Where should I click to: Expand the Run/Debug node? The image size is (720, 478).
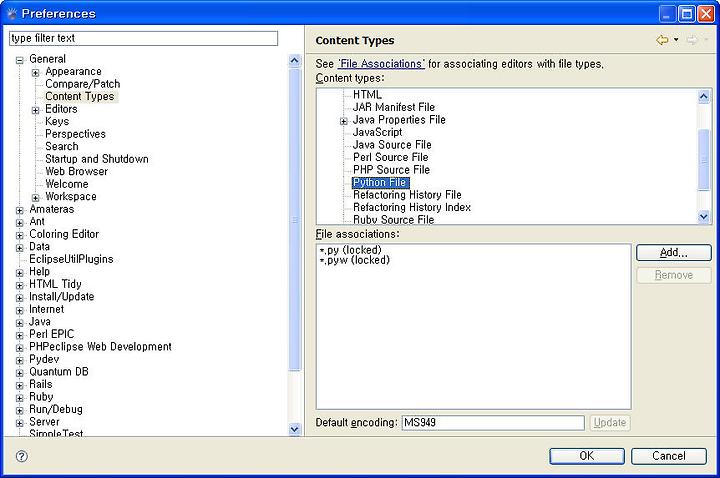coord(20,411)
